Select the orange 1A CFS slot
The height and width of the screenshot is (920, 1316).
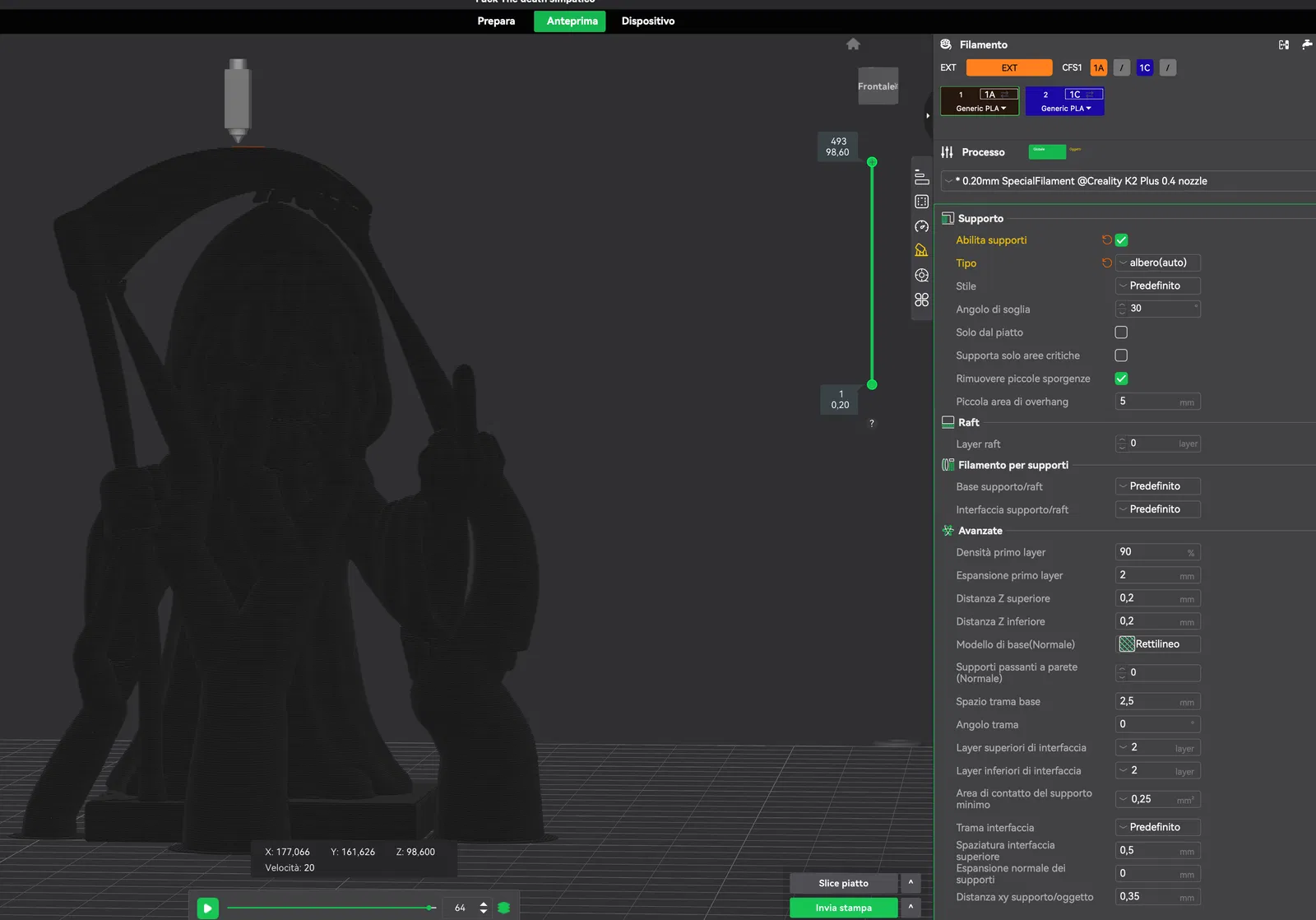pos(1099,67)
